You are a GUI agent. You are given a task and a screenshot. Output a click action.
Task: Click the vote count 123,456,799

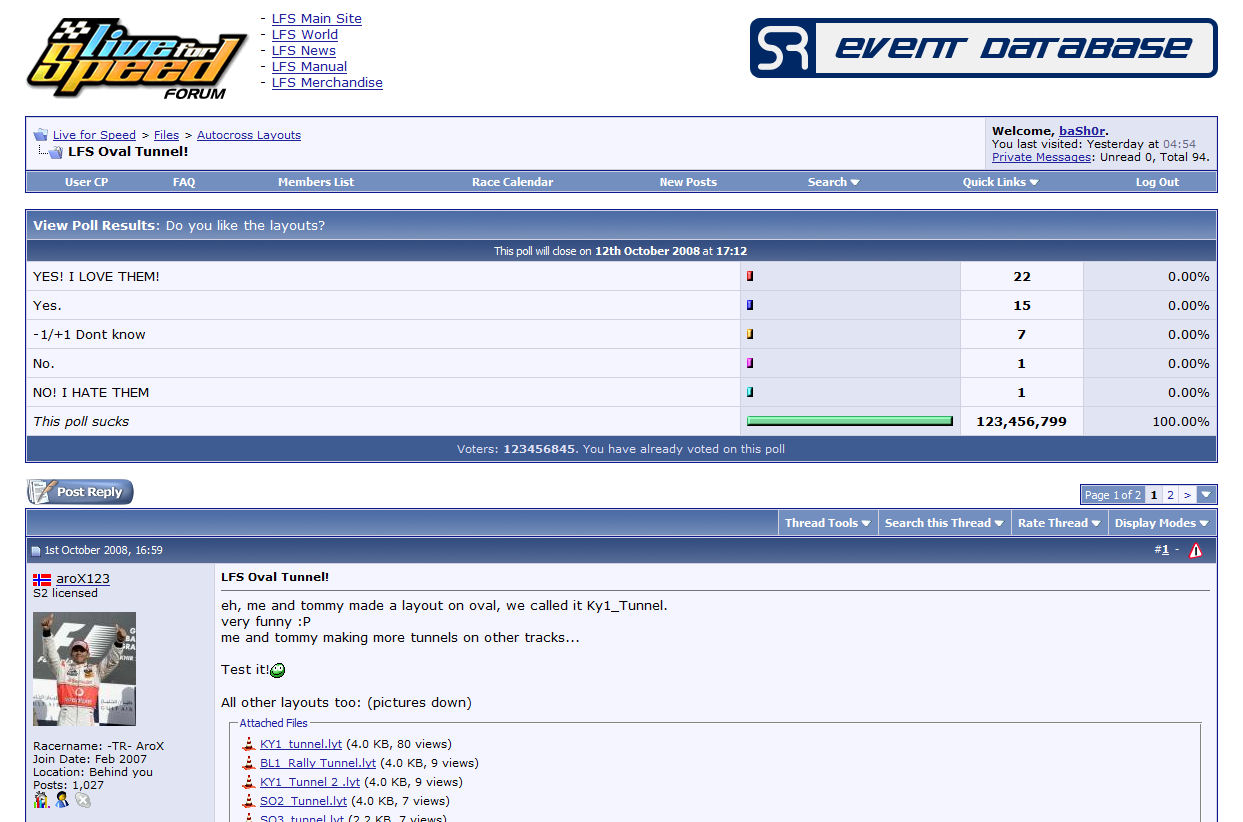(x=1021, y=422)
